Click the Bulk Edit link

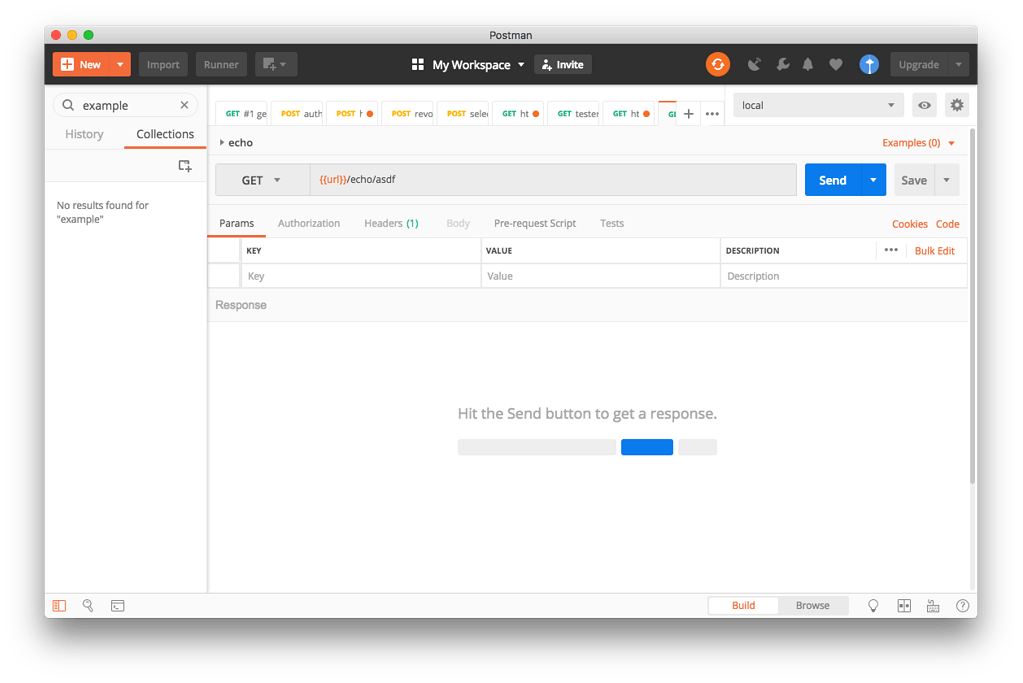tap(934, 250)
